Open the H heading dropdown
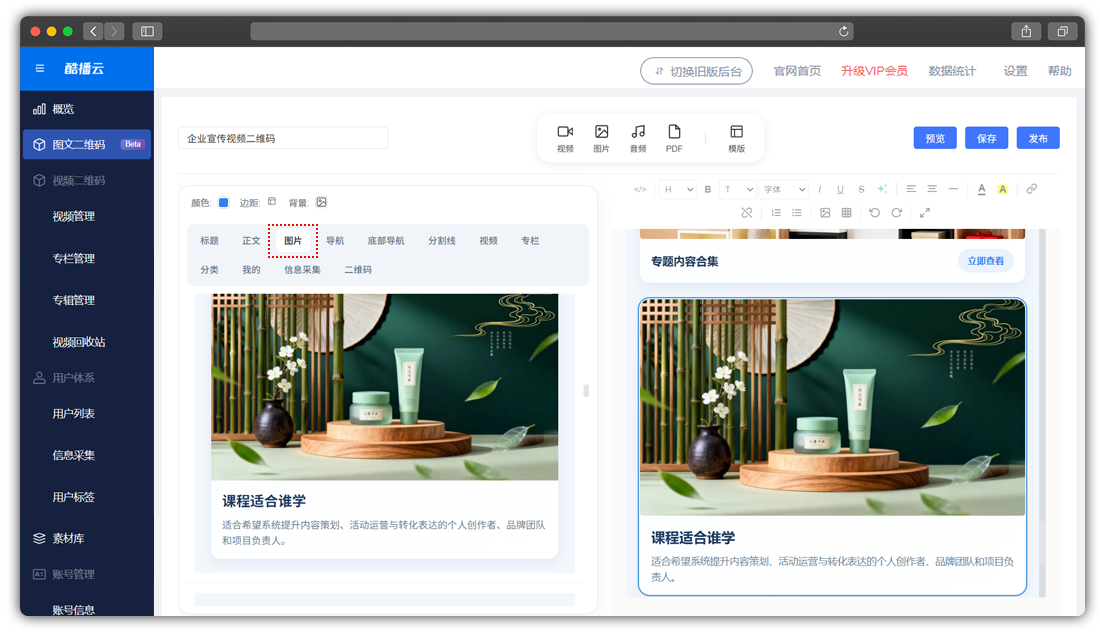1100x632 pixels. coord(677,189)
